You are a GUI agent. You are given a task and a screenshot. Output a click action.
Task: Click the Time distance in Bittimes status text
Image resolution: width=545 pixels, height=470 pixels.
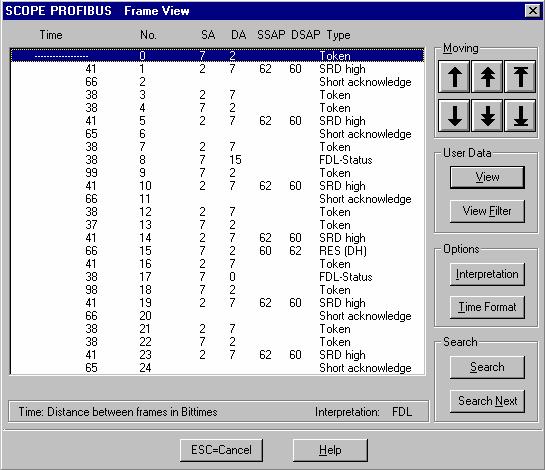coord(118,412)
